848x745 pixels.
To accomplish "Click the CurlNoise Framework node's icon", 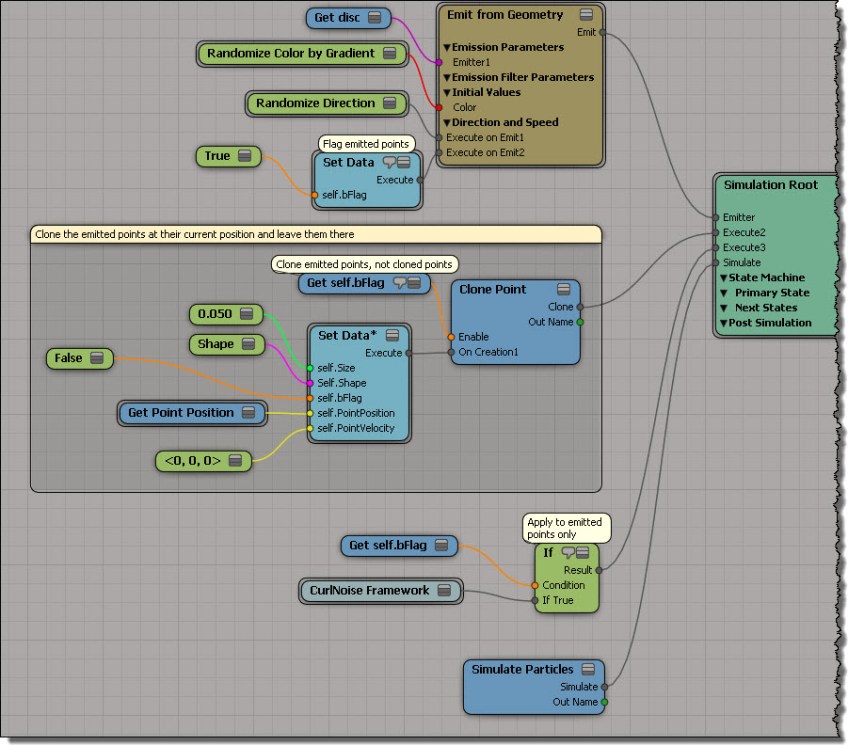I will click(446, 591).
